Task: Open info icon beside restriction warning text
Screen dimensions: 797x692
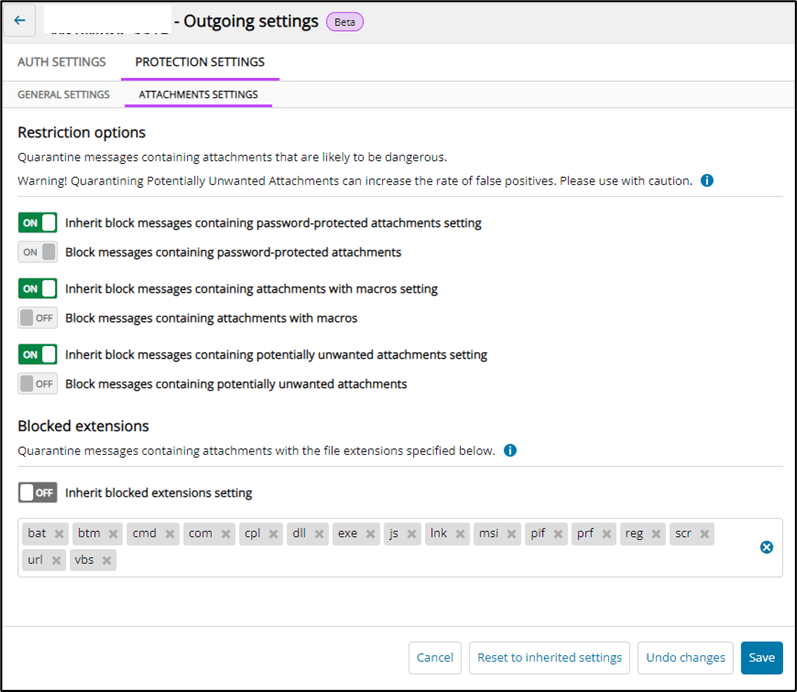Action: [707, 180]
